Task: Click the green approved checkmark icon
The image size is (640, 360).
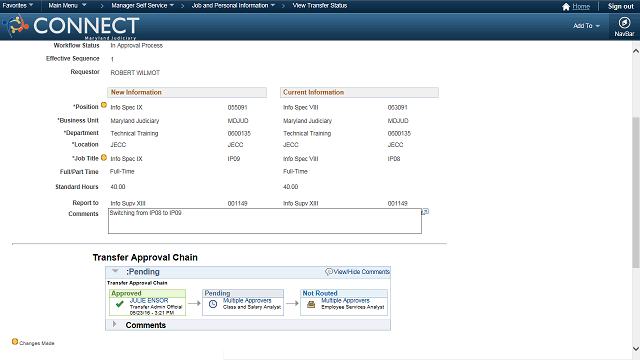Action: 120,304
